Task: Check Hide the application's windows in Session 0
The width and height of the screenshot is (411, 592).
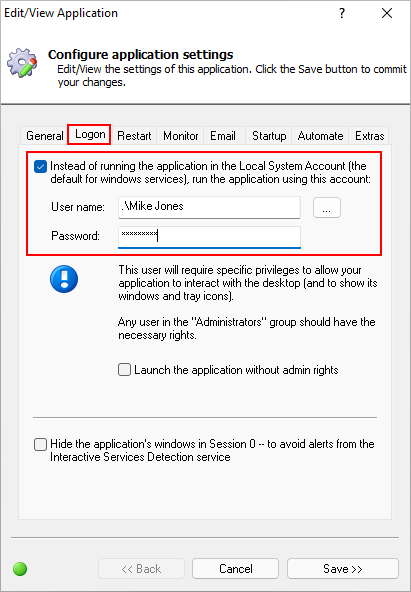Action: [40, 444]
